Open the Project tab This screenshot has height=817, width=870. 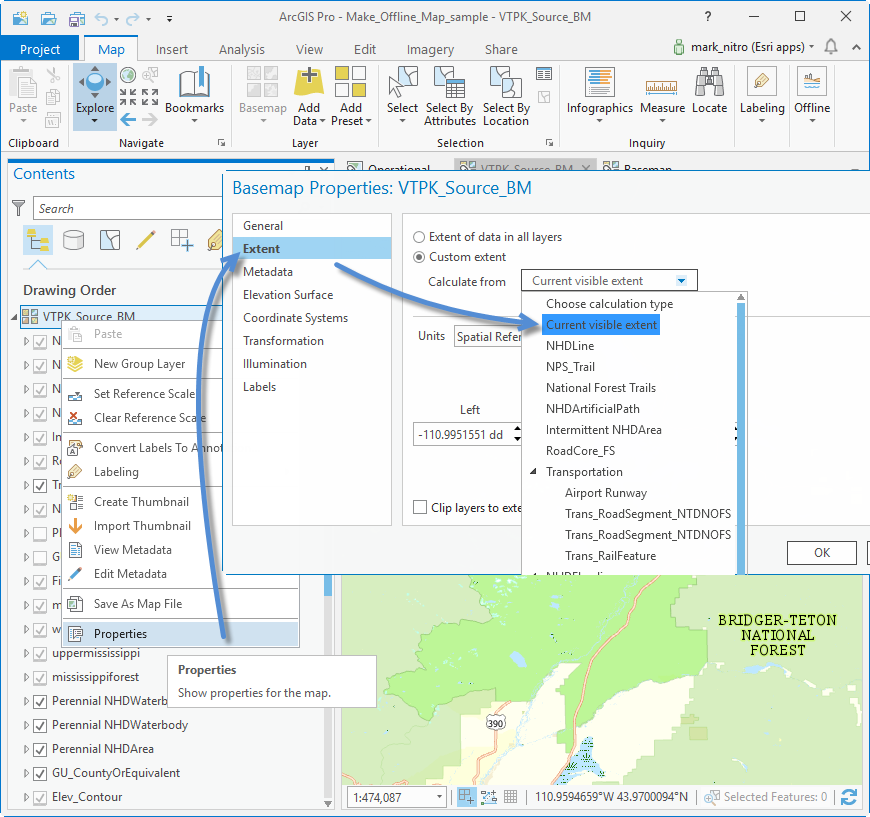pos(40,49)
